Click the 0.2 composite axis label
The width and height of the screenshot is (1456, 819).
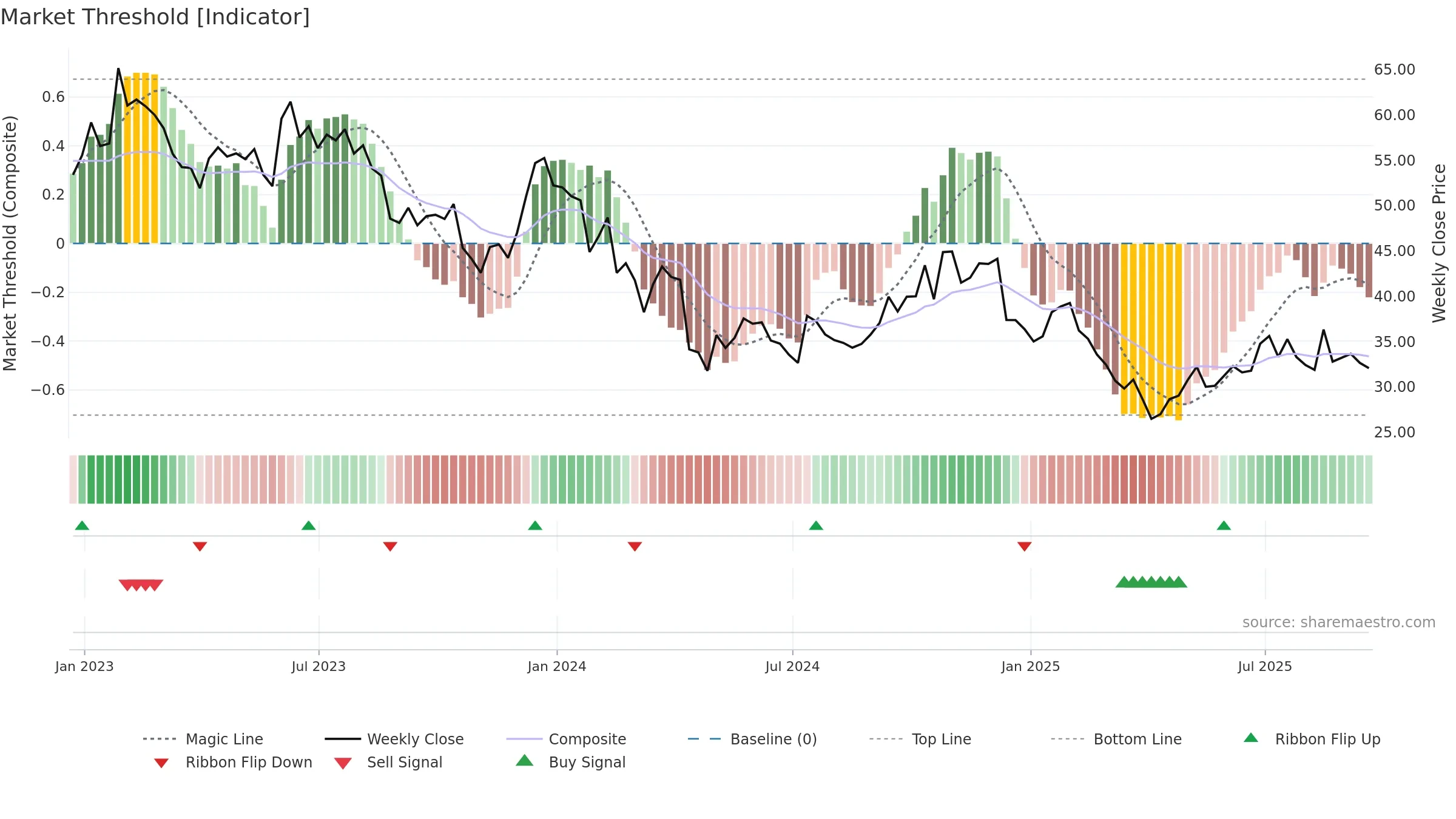(x=53, y=194)
